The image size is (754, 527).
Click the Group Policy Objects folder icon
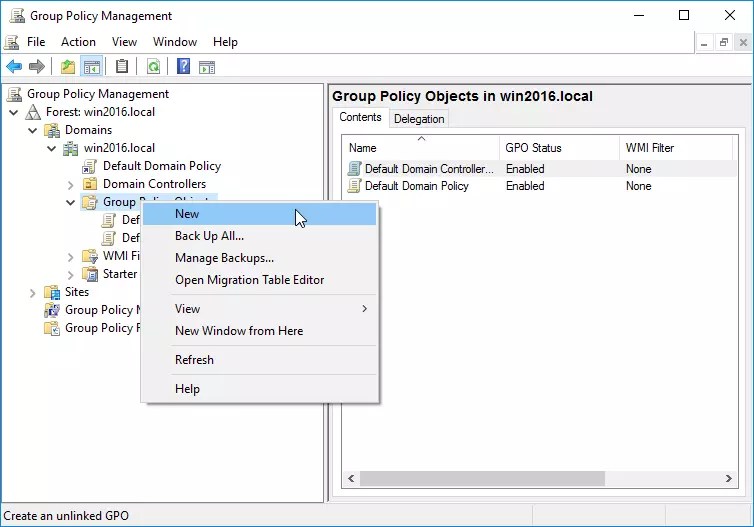pos(89,202)
